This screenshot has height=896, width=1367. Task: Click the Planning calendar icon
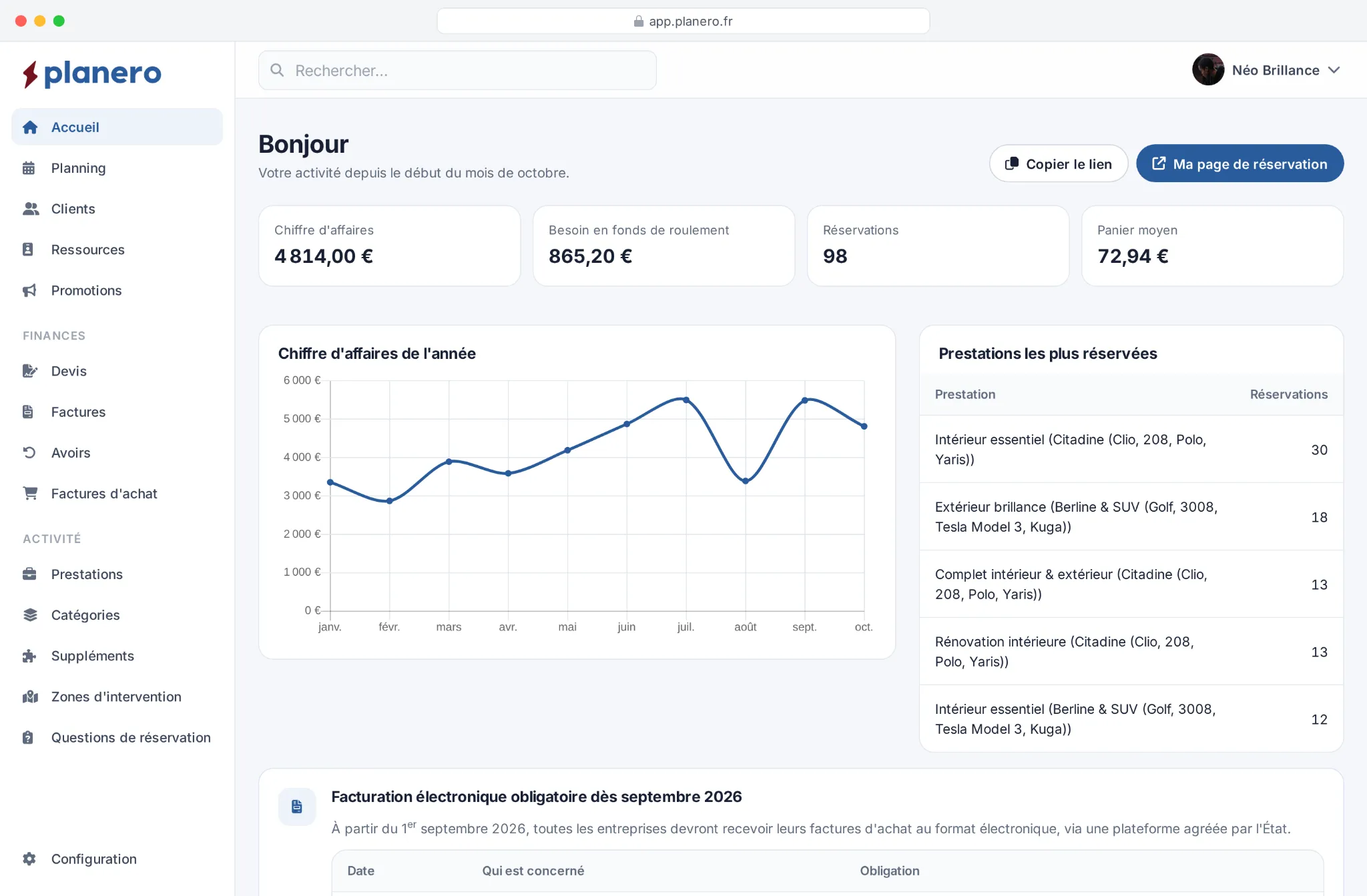click(x=29, y=168)
